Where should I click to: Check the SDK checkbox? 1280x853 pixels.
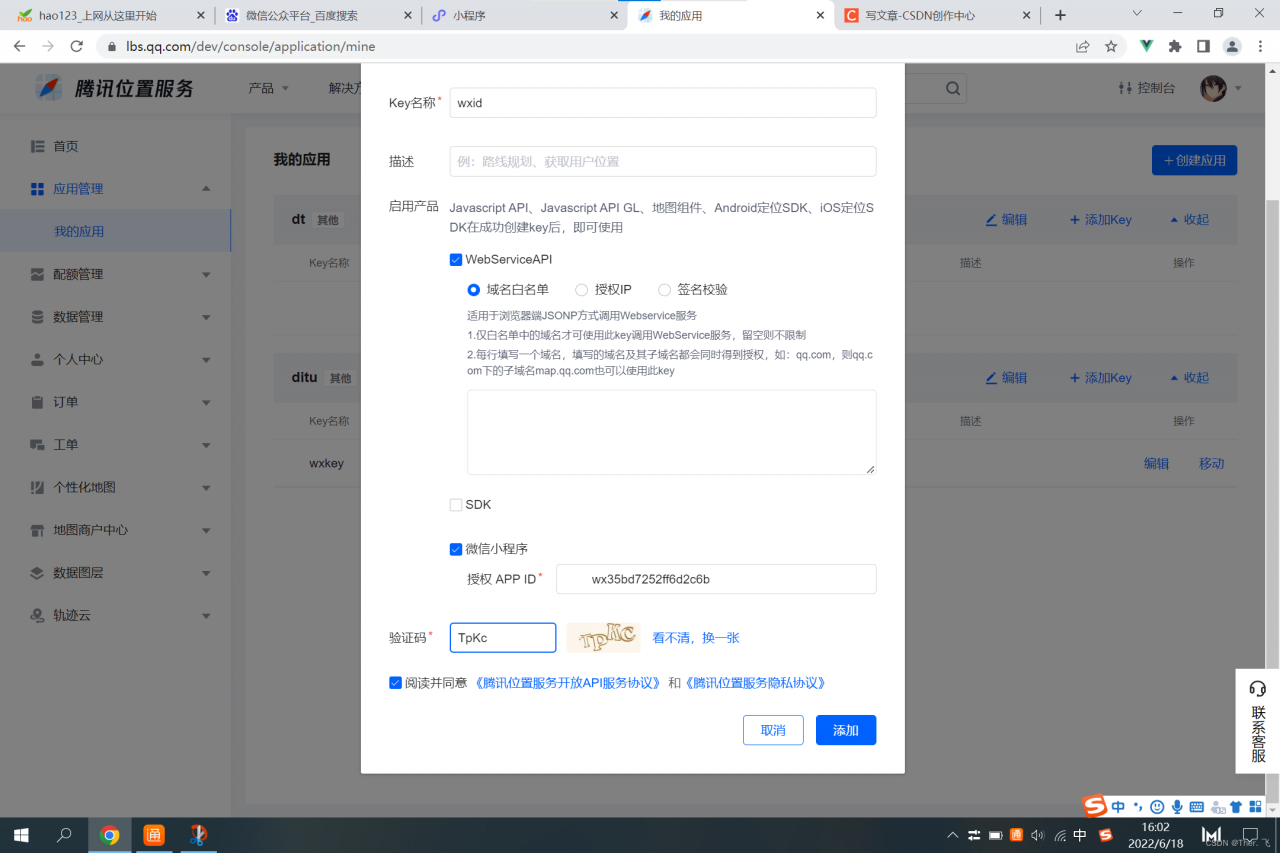456,505
